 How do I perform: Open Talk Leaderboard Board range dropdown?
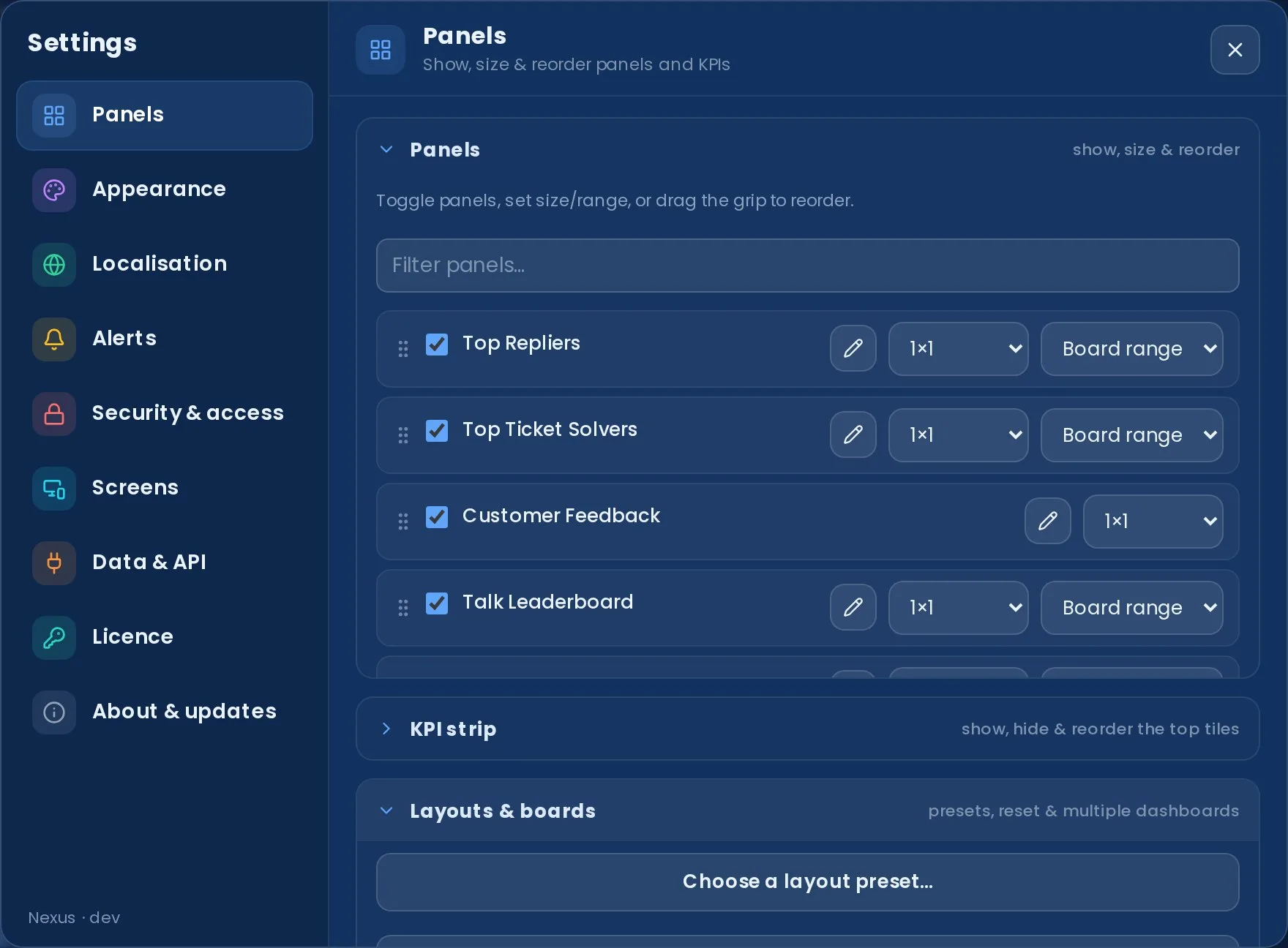1132,608
